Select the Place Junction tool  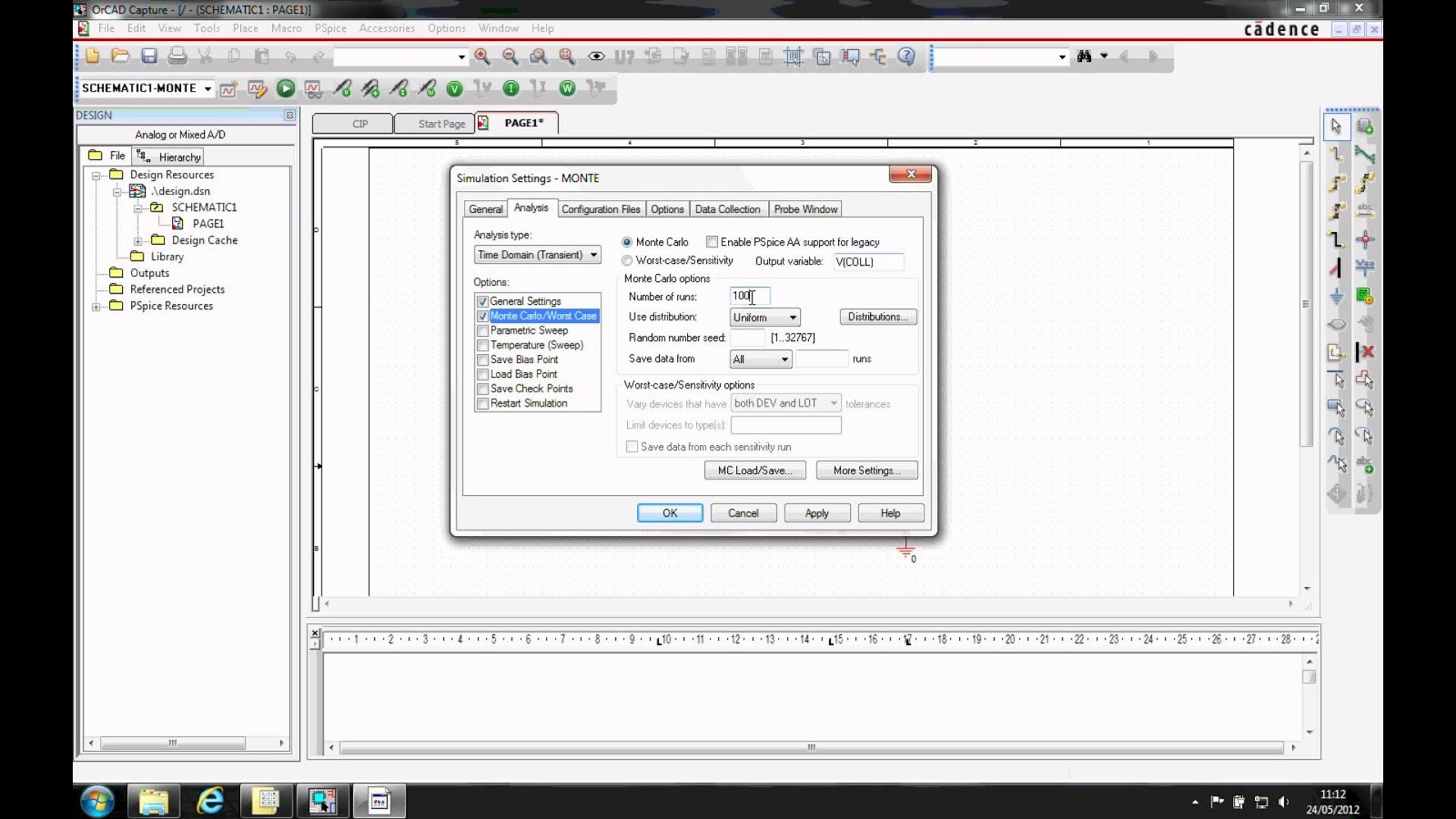click(x=1364, y=239)
